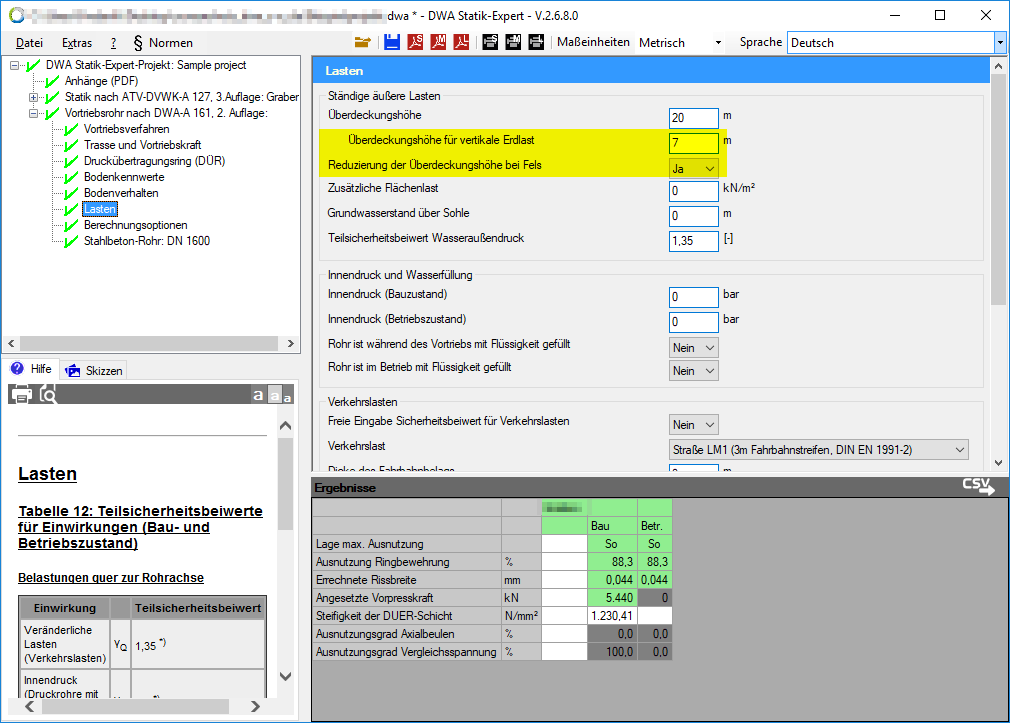Print the medium report (printer M icon)
1010x723 pixels.
[x=513, y=42]
